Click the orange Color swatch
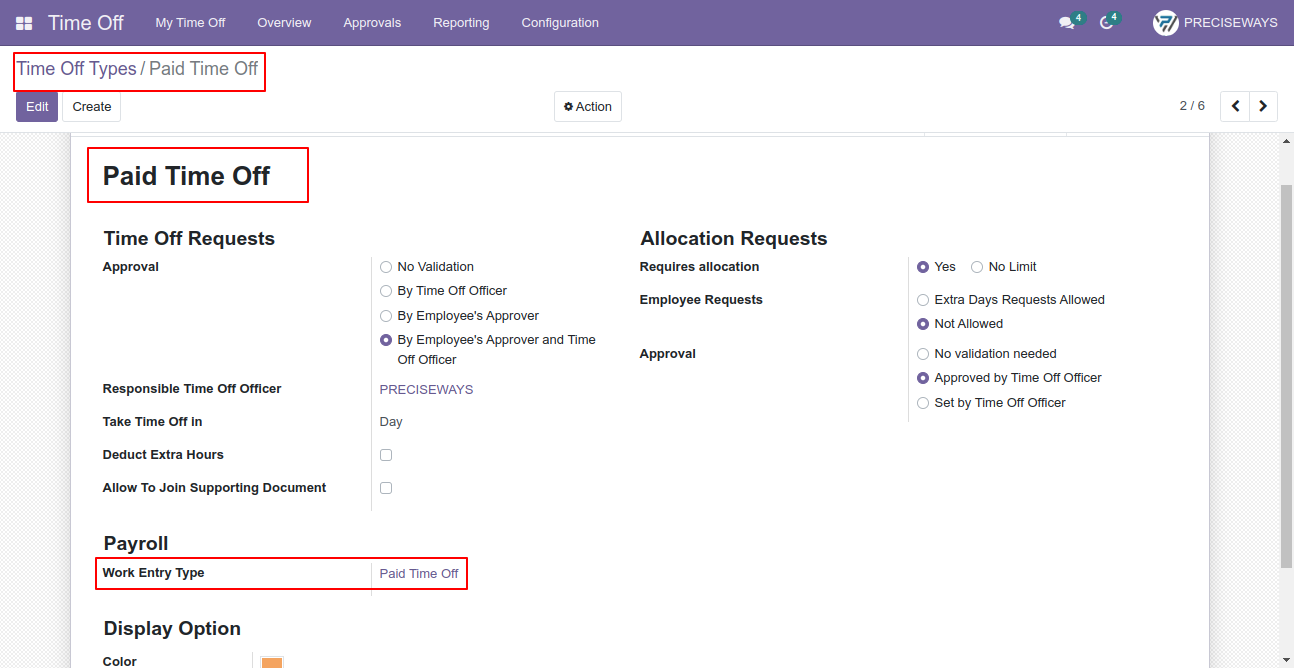This screenshot has height=668, width=1294. pyautogui.click(x=272, y=662)
